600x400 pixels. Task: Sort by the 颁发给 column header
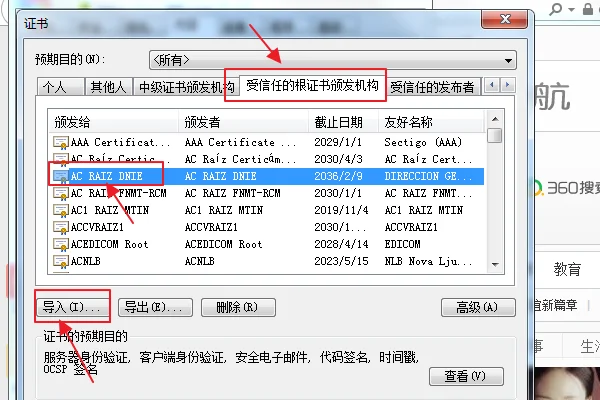coord(113,122)
